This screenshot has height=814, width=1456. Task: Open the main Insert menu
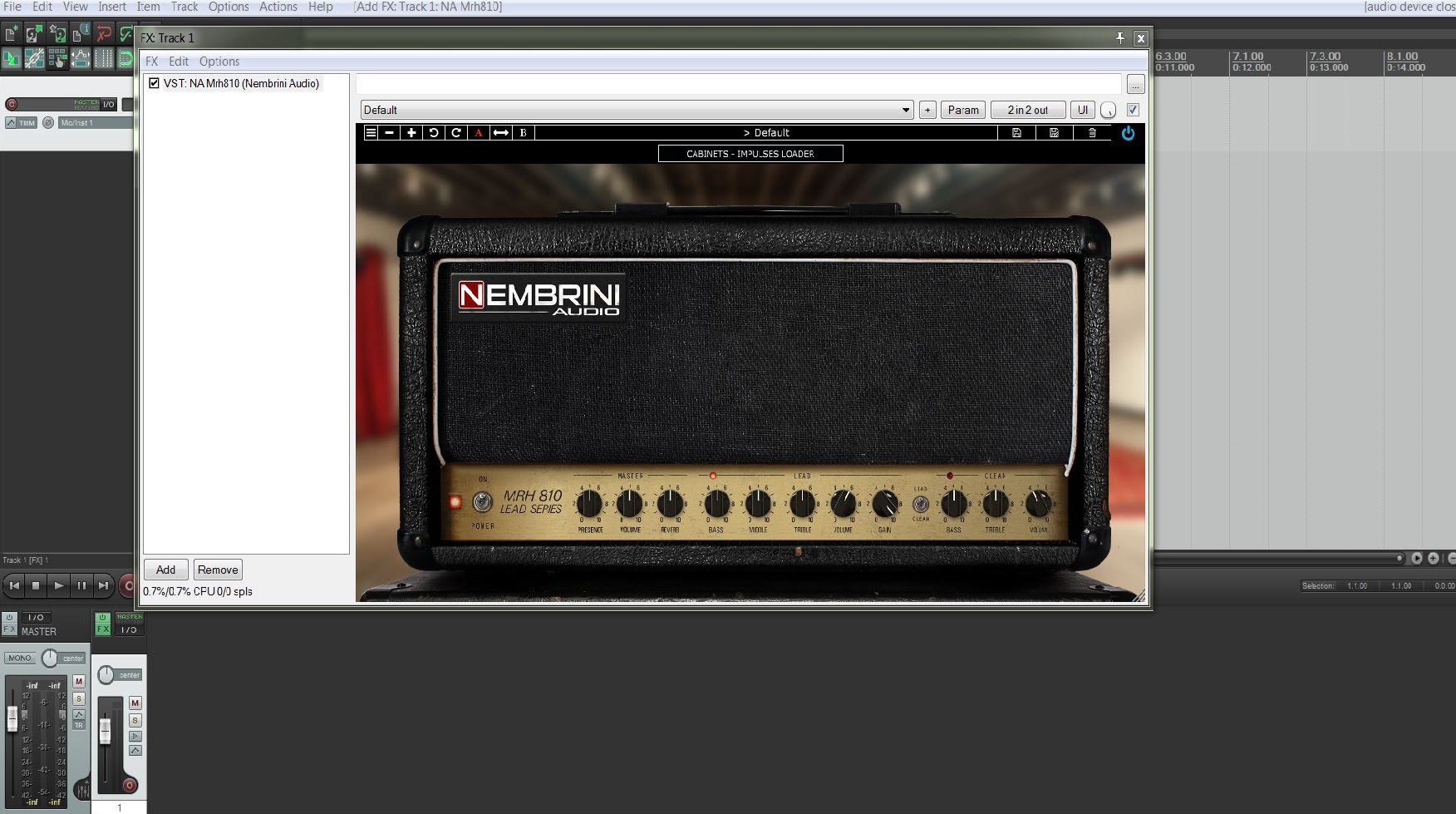[112, 7]
